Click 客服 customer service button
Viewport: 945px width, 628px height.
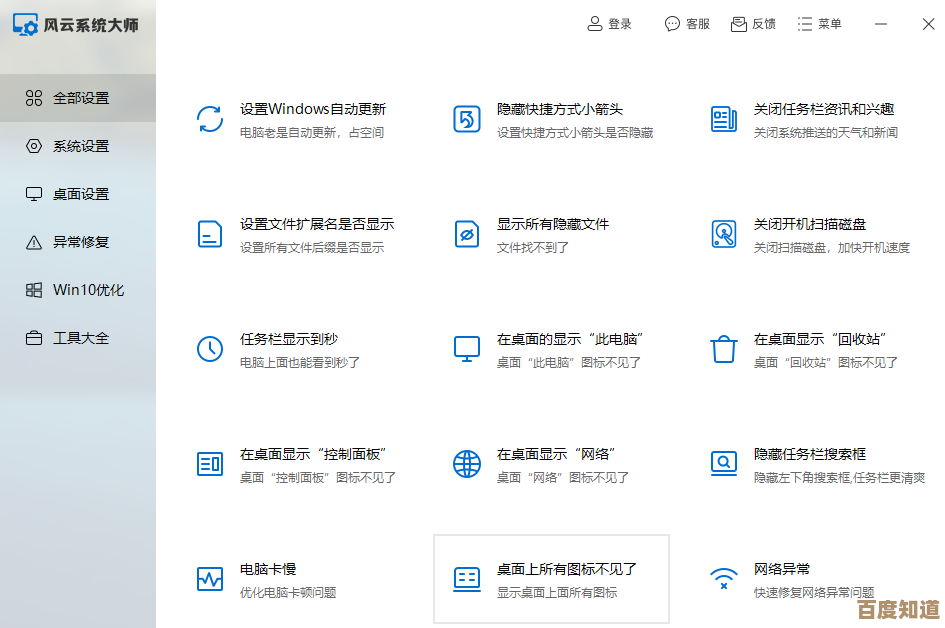tap(687, 24)
